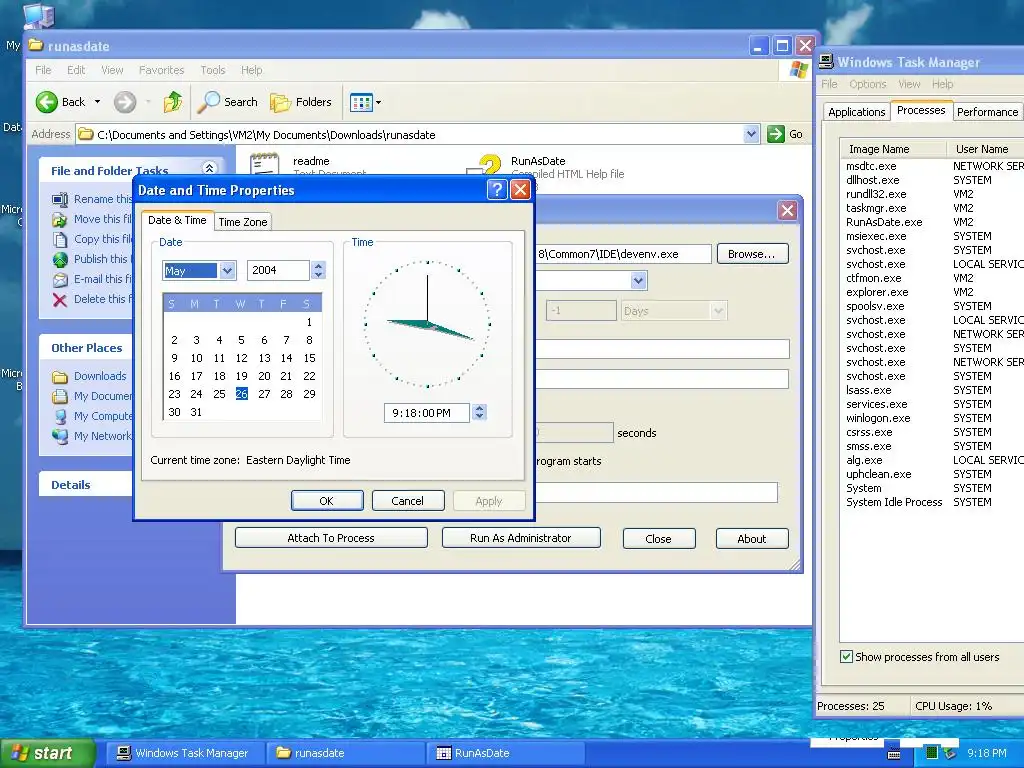Open the Performance tab in Task Manager
Image resolution: width=1024 pixels, height=768 pixels.
coord(987,112)
